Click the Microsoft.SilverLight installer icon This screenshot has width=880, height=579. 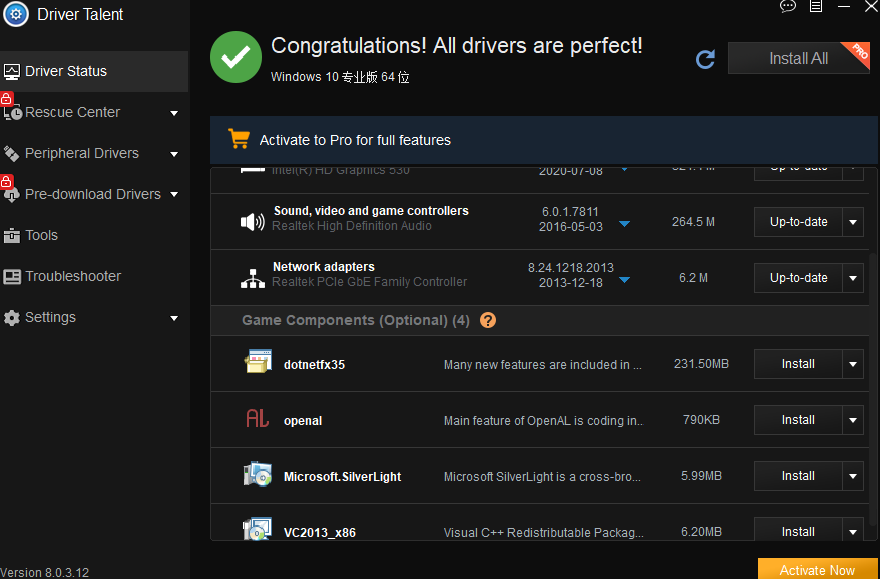258,474
